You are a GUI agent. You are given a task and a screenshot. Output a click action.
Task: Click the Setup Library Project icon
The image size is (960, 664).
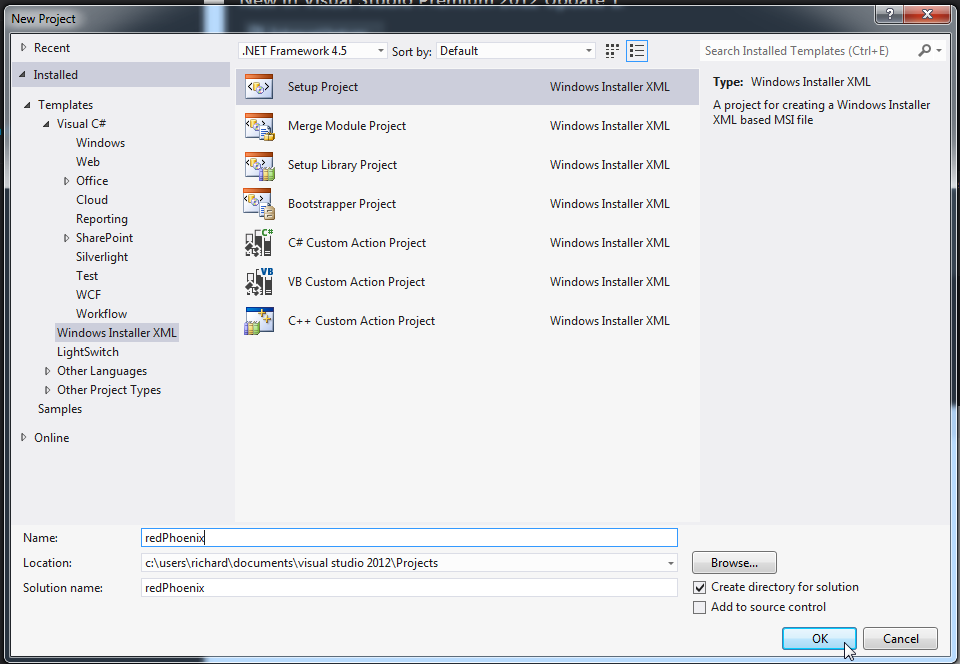point(259,165)
